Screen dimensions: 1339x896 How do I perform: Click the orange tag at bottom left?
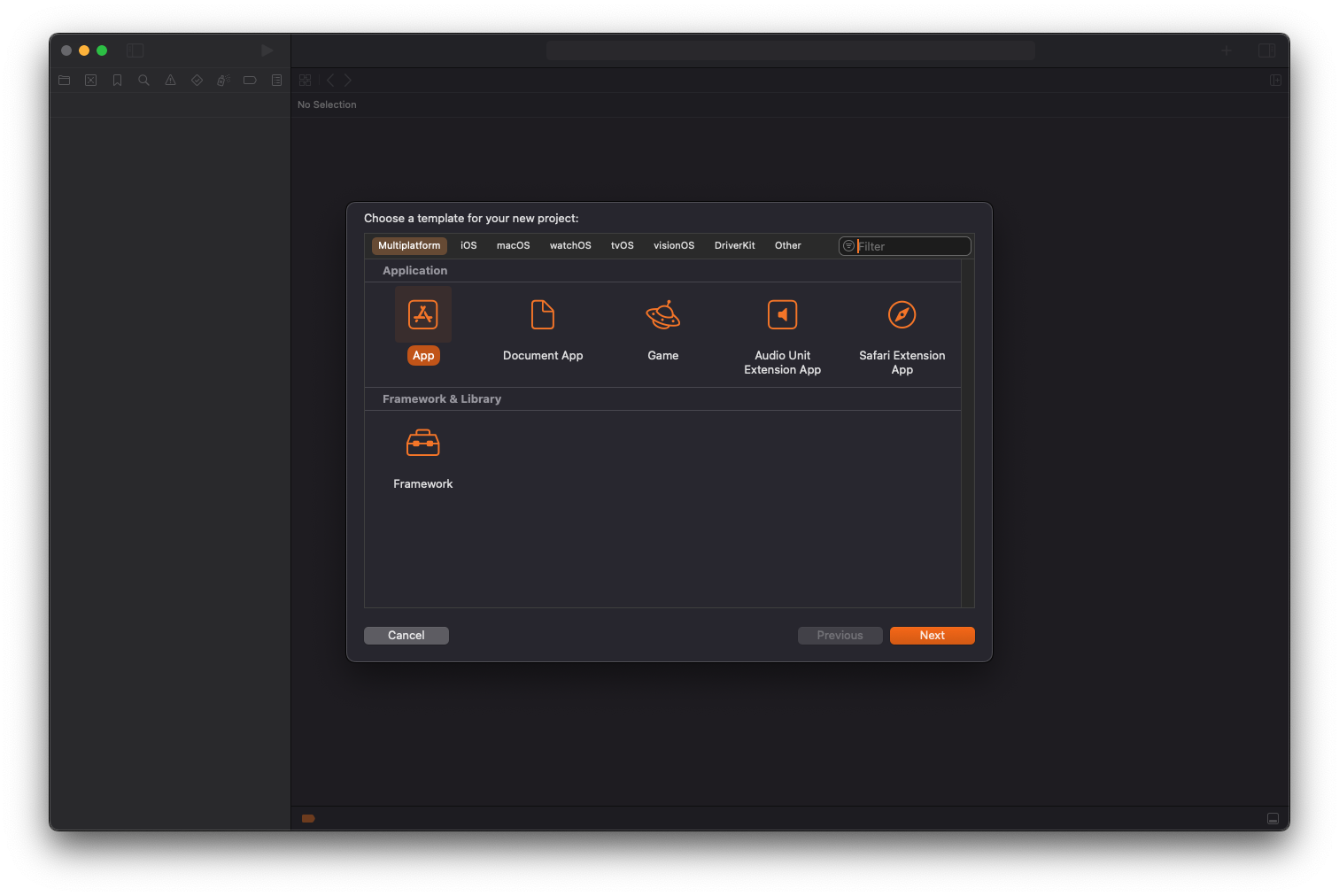[x=308, y=819]
